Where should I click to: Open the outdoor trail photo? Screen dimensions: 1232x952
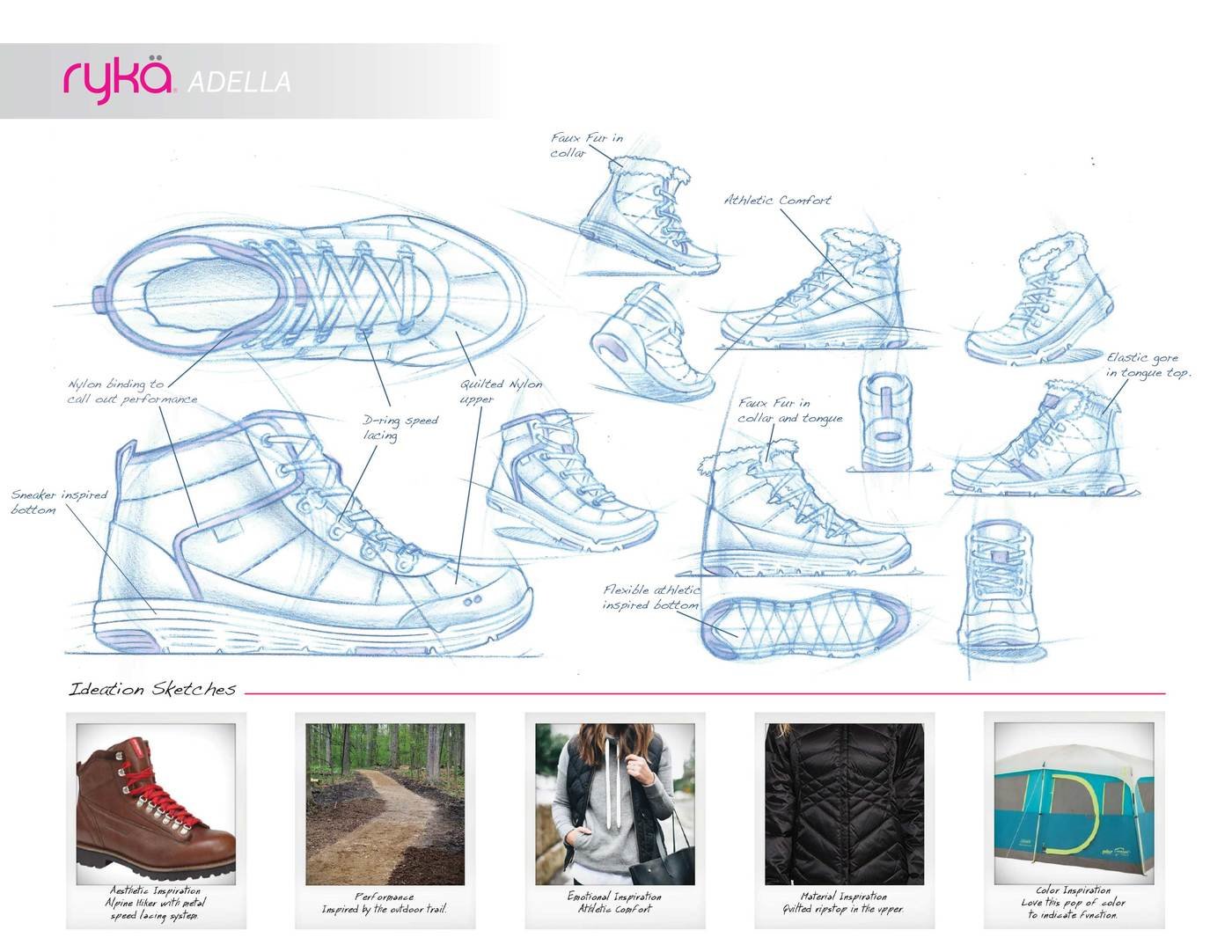[385, 804]
